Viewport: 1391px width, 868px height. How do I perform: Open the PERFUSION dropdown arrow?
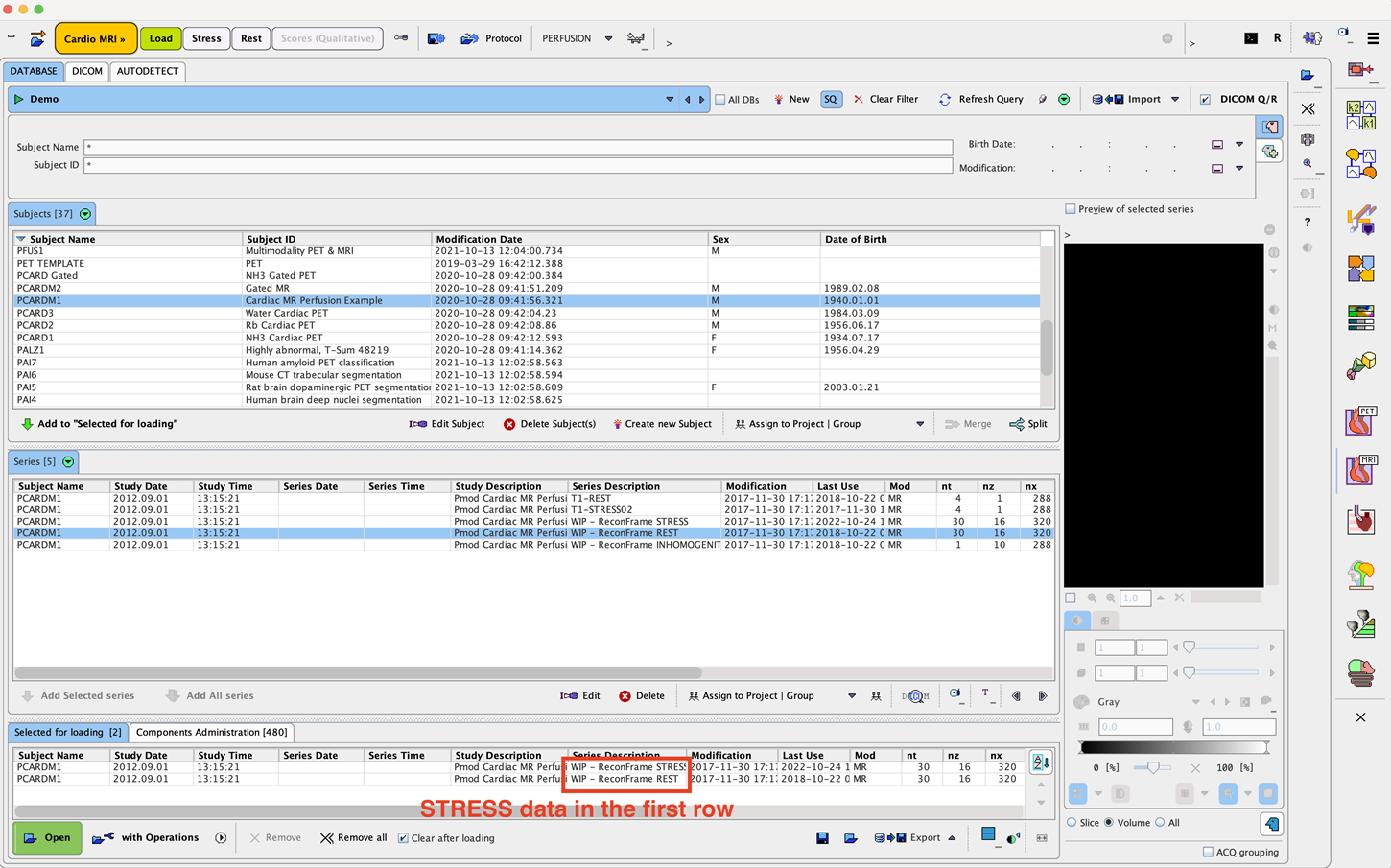coord(608,38)
